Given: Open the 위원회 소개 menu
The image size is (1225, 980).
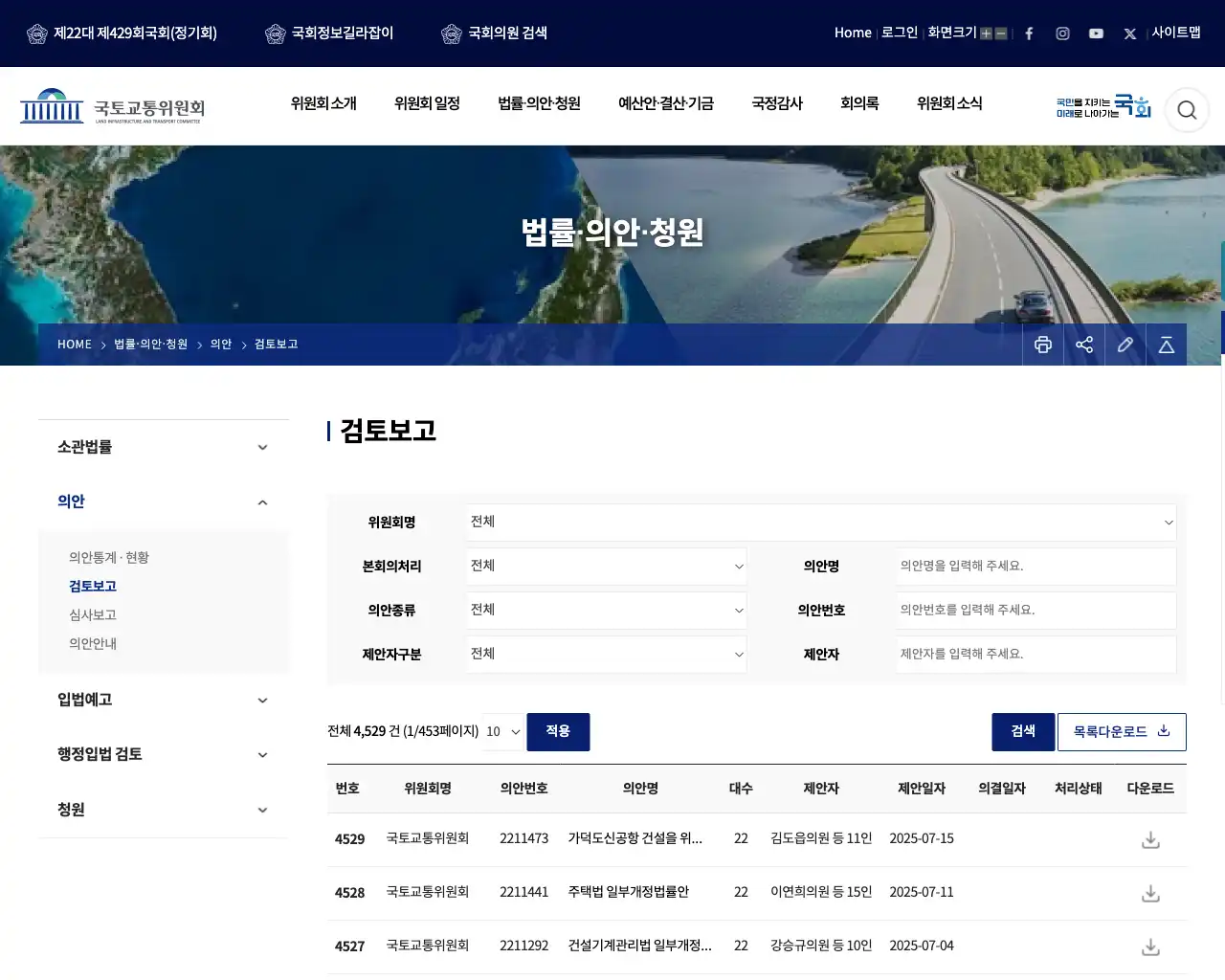Looking at the screenshot, I should pos(323,103).
